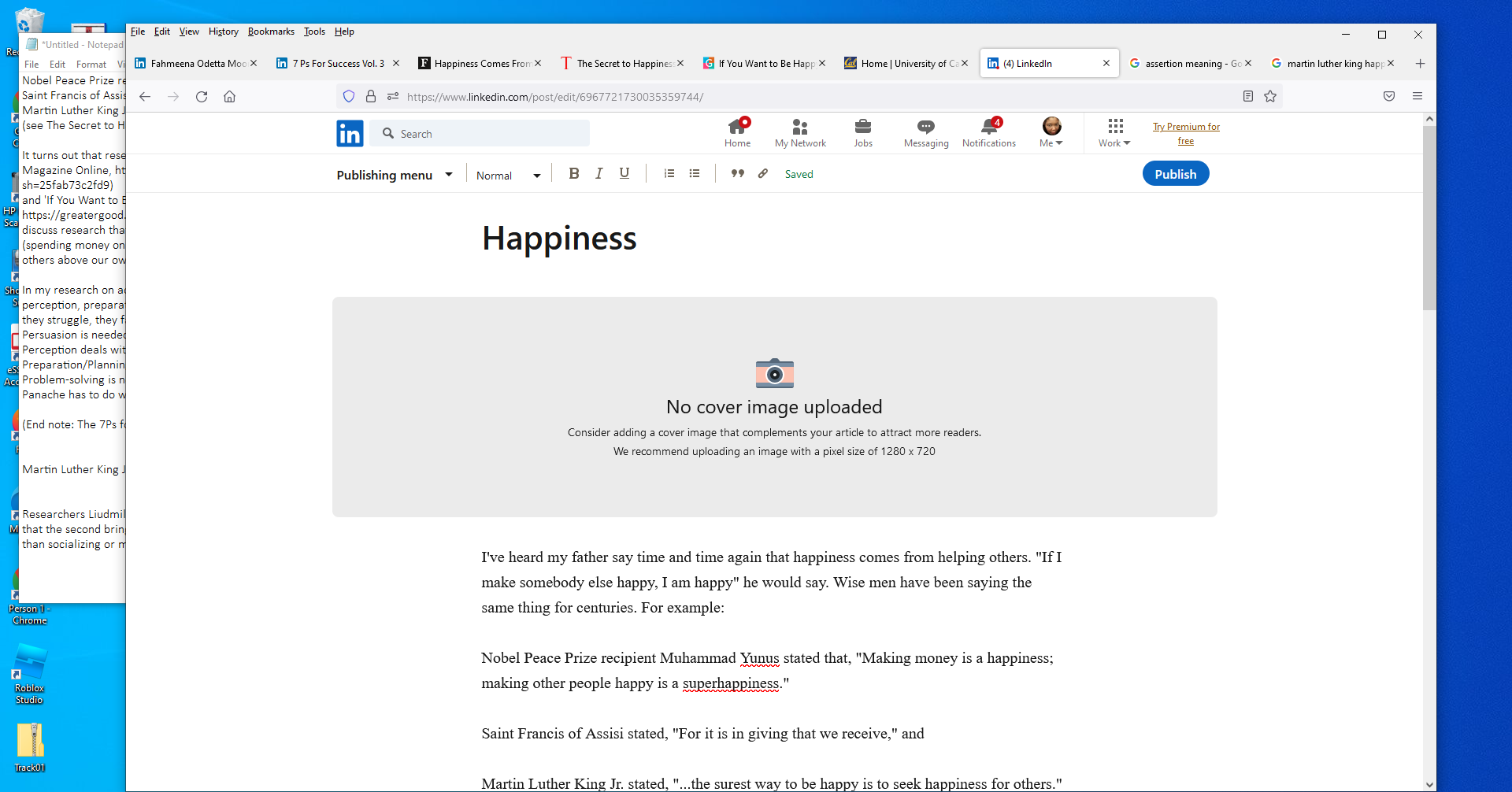The image size is (1512, 792).
Task: Open tracking protection shield icon
Action: click(349, 97)
